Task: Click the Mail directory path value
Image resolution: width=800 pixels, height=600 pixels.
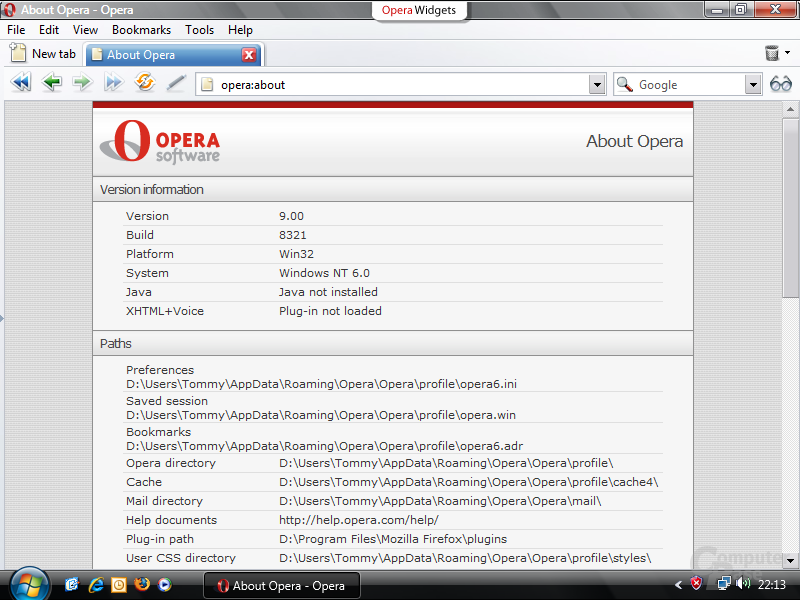Action: pyautogui.click(x=440, y=501)
